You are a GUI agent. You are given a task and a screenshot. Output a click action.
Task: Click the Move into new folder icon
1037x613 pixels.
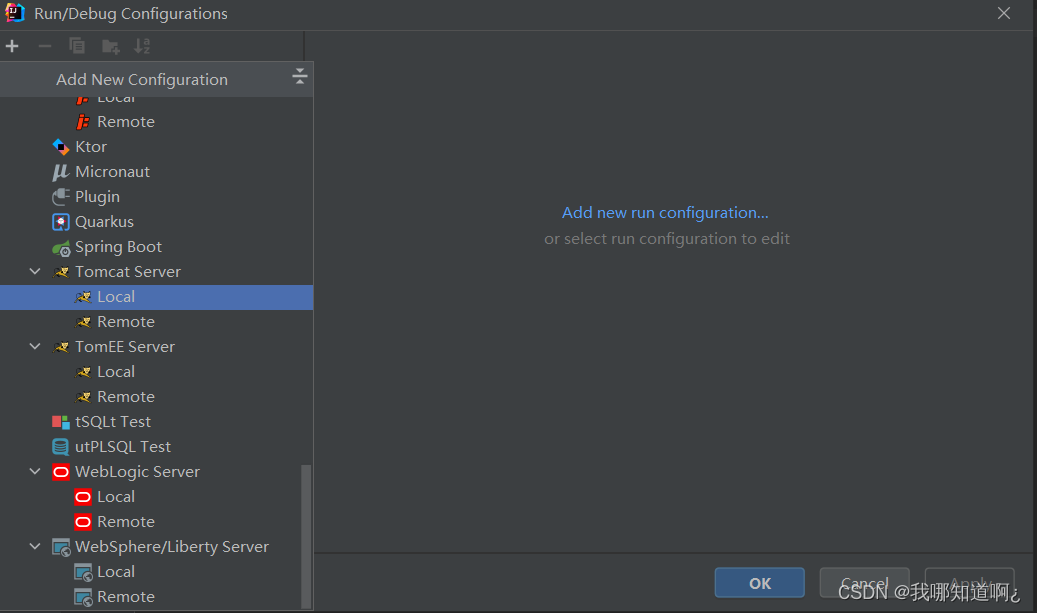coord(110,46)
